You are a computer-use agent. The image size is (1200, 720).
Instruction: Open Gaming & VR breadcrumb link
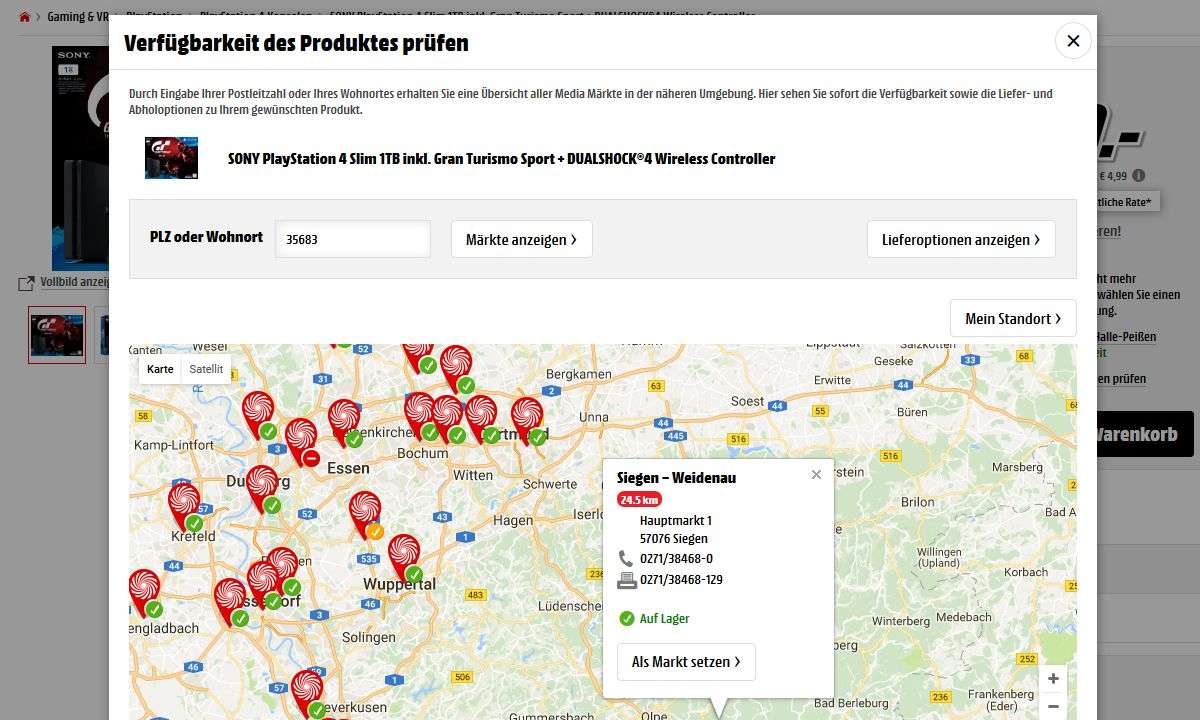[x=78, y=17]
